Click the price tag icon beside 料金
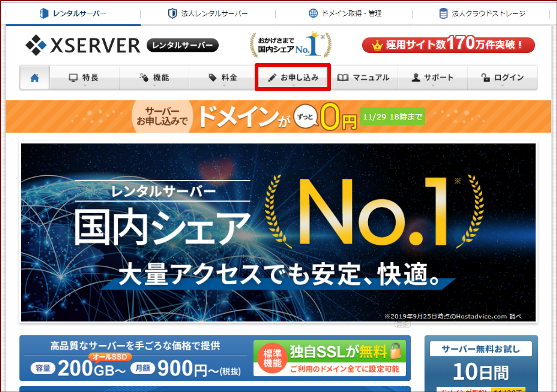 (212, 77)
